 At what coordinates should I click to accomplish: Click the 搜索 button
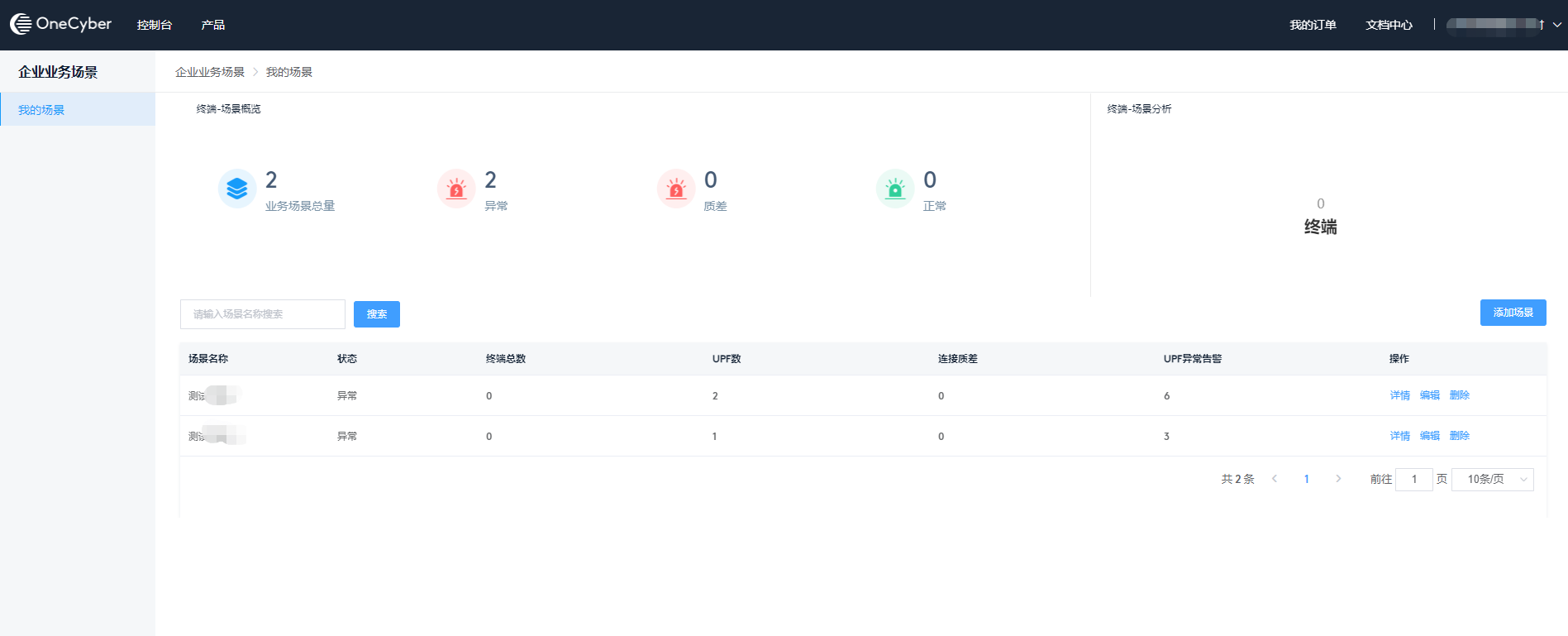377,314
